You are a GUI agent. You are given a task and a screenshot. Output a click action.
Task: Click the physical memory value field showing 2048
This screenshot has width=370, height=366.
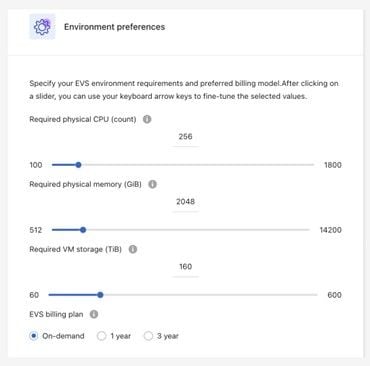[x=185, y=202]
